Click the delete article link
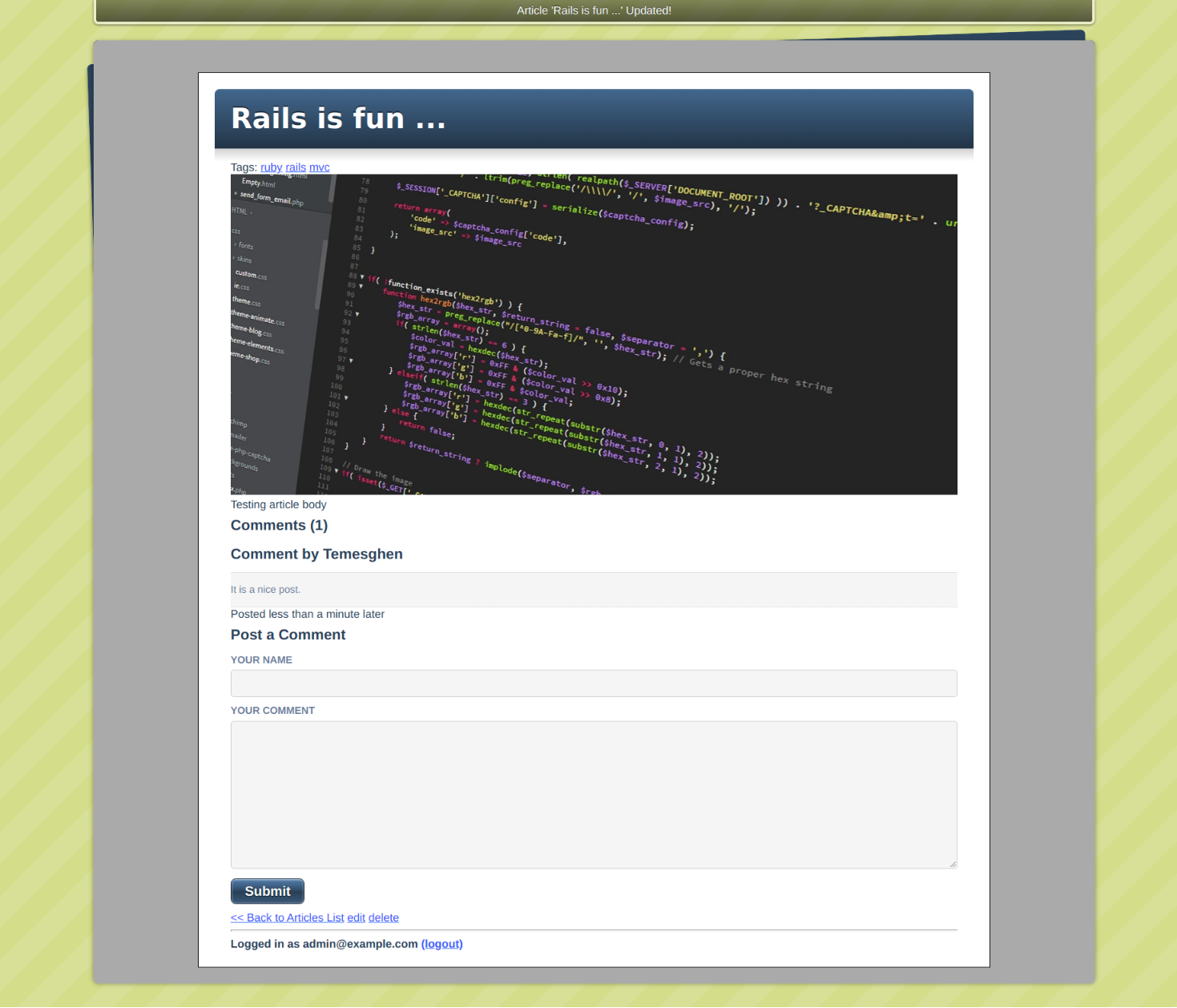 coord(384,917)
